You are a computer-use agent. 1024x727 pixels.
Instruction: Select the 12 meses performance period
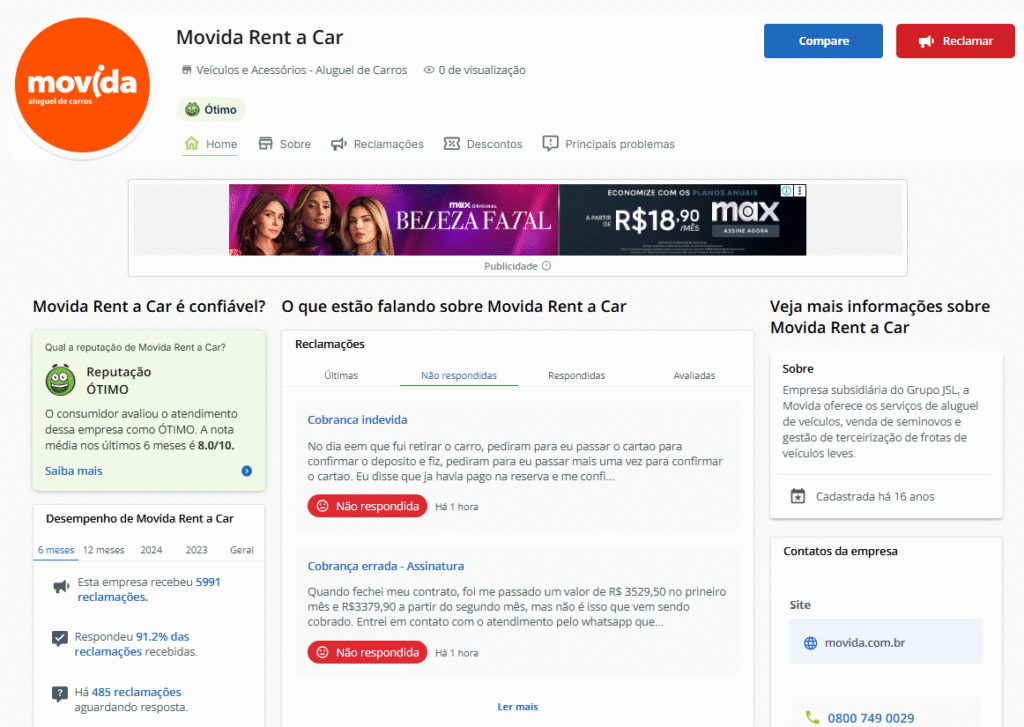pyautogui.click(x=104, y=550)
